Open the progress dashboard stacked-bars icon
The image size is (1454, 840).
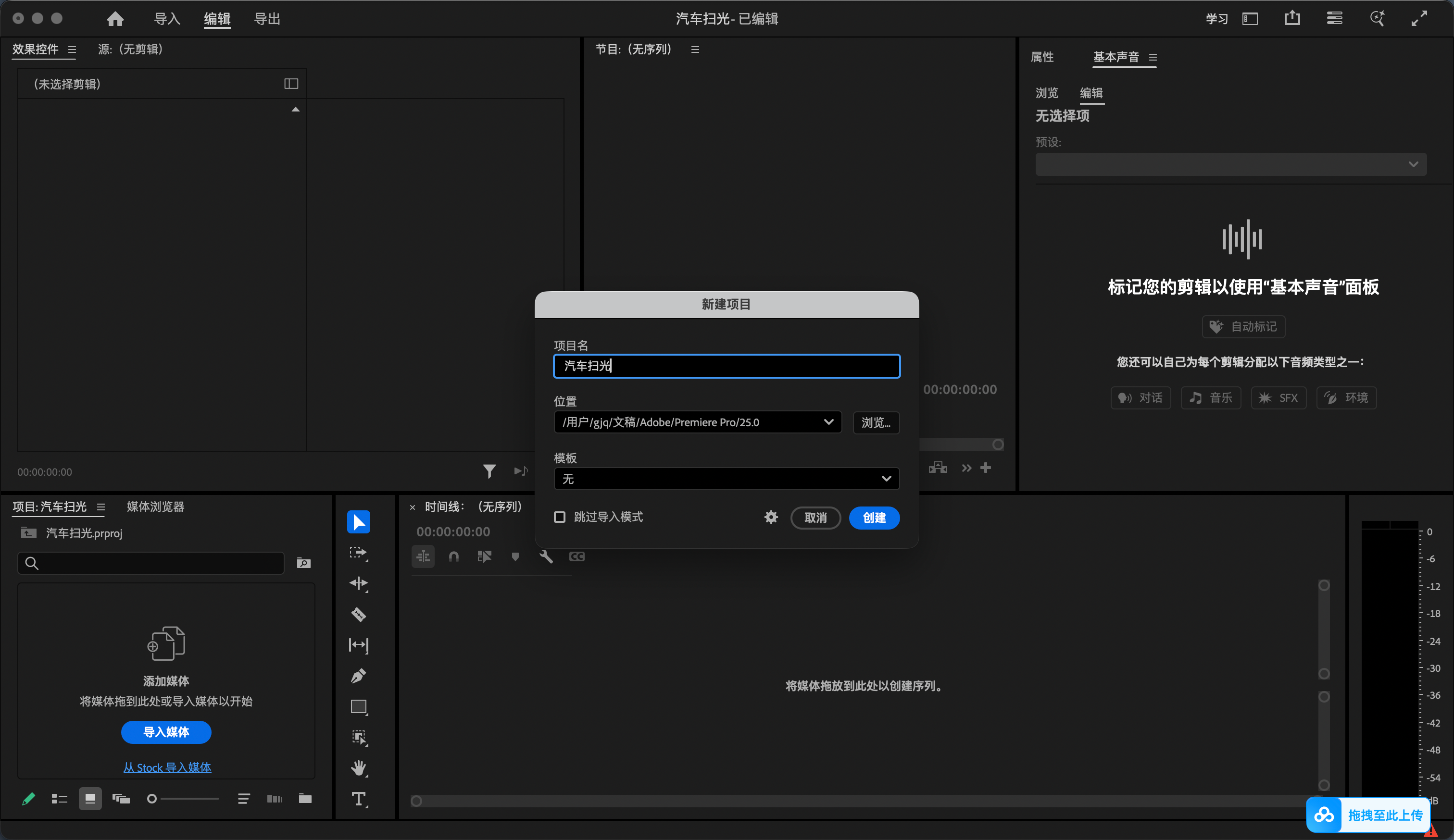pos(1335,18)
